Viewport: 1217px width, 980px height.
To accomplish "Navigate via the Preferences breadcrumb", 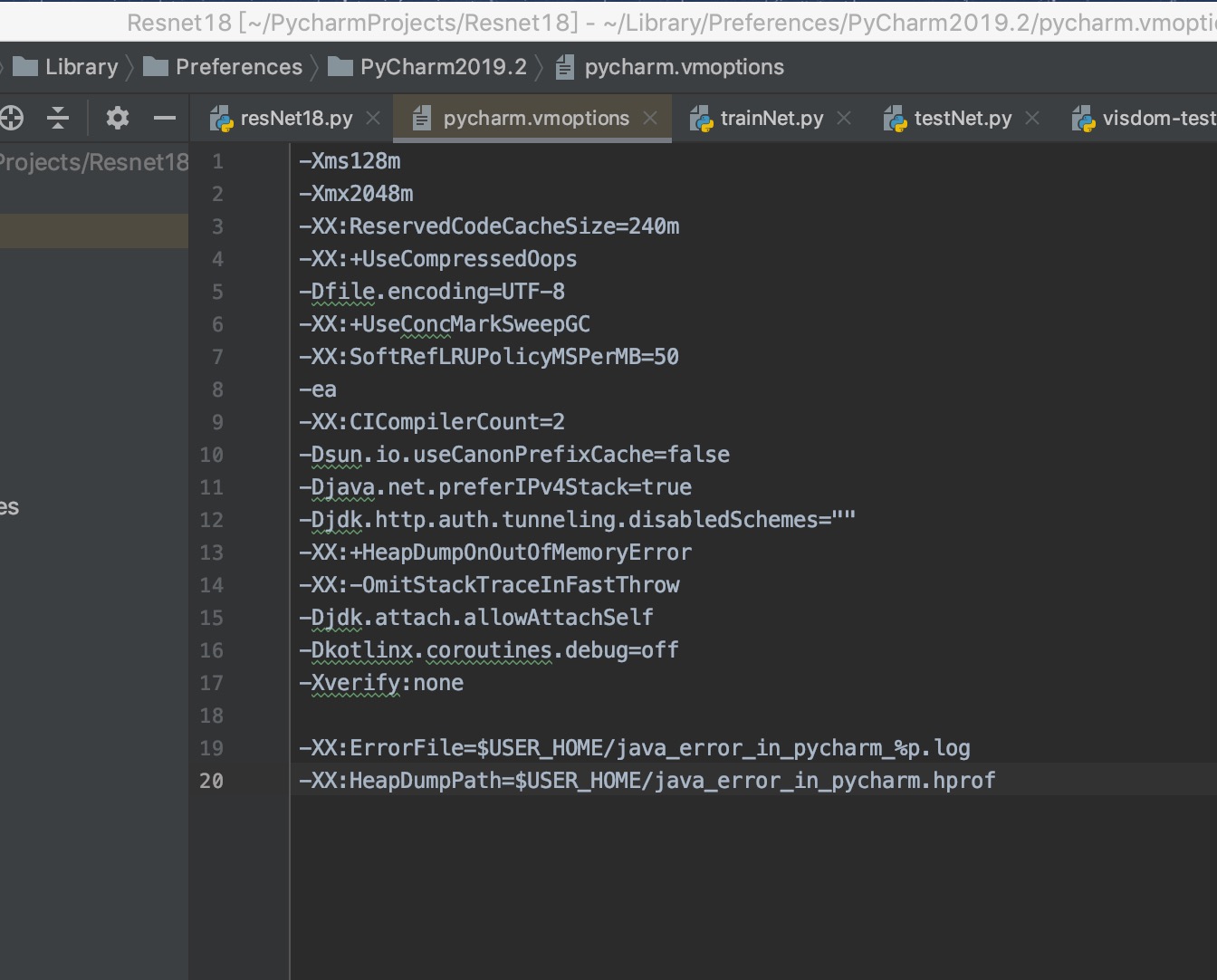I will (x=240, y=66).
